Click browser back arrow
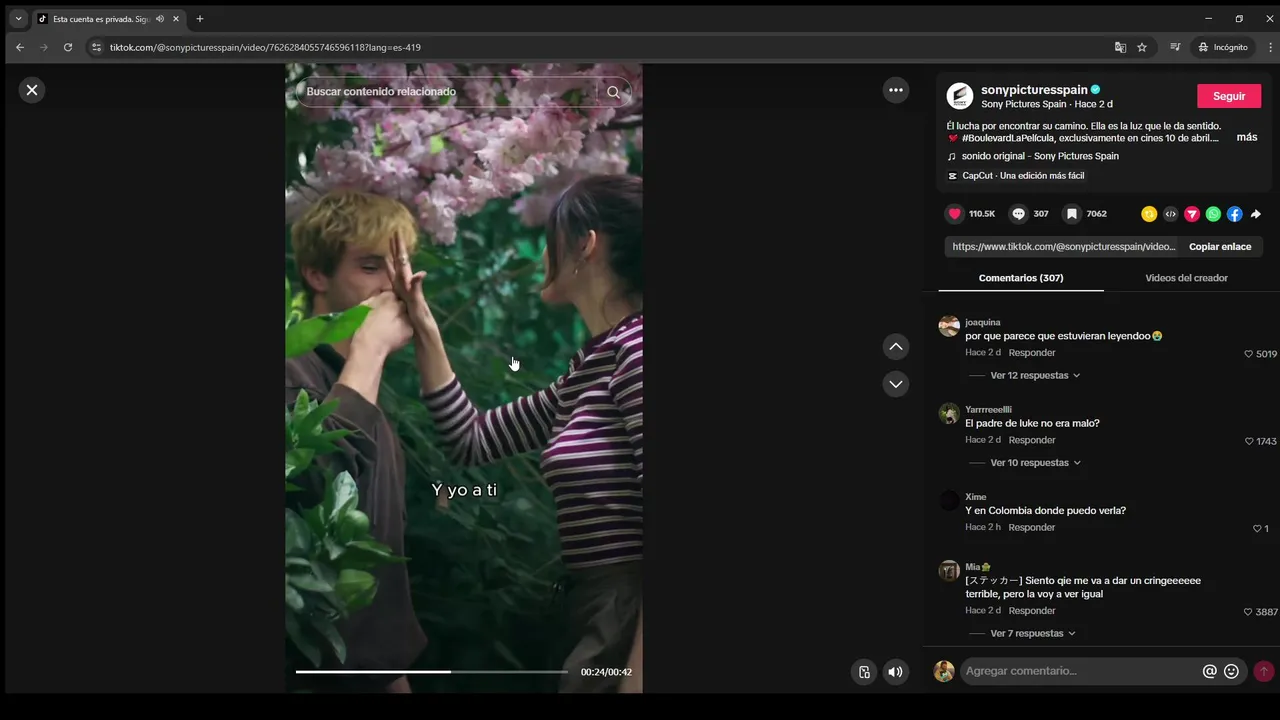 point(20,47)
